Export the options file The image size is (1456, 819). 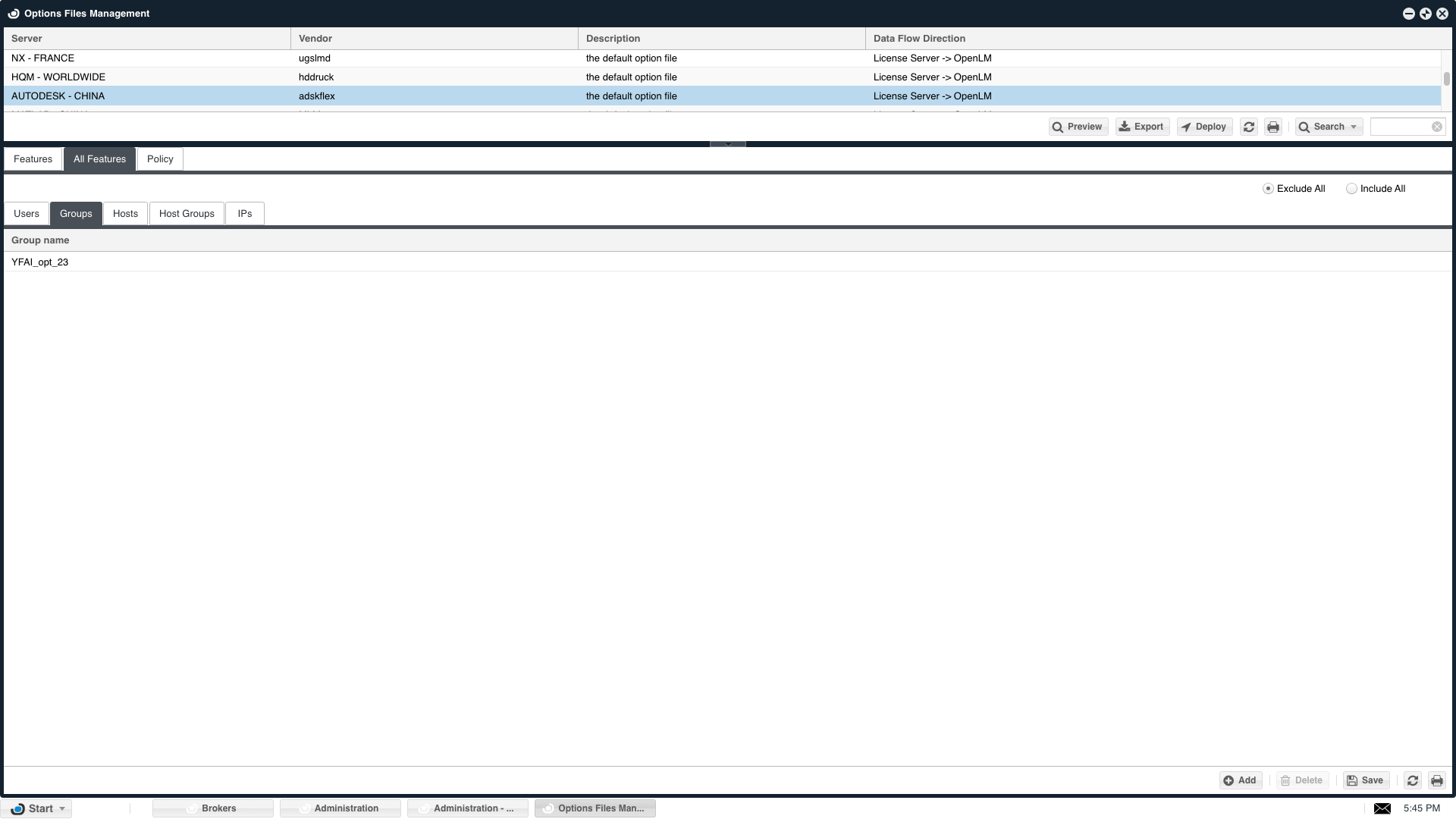coord(1141,127)
